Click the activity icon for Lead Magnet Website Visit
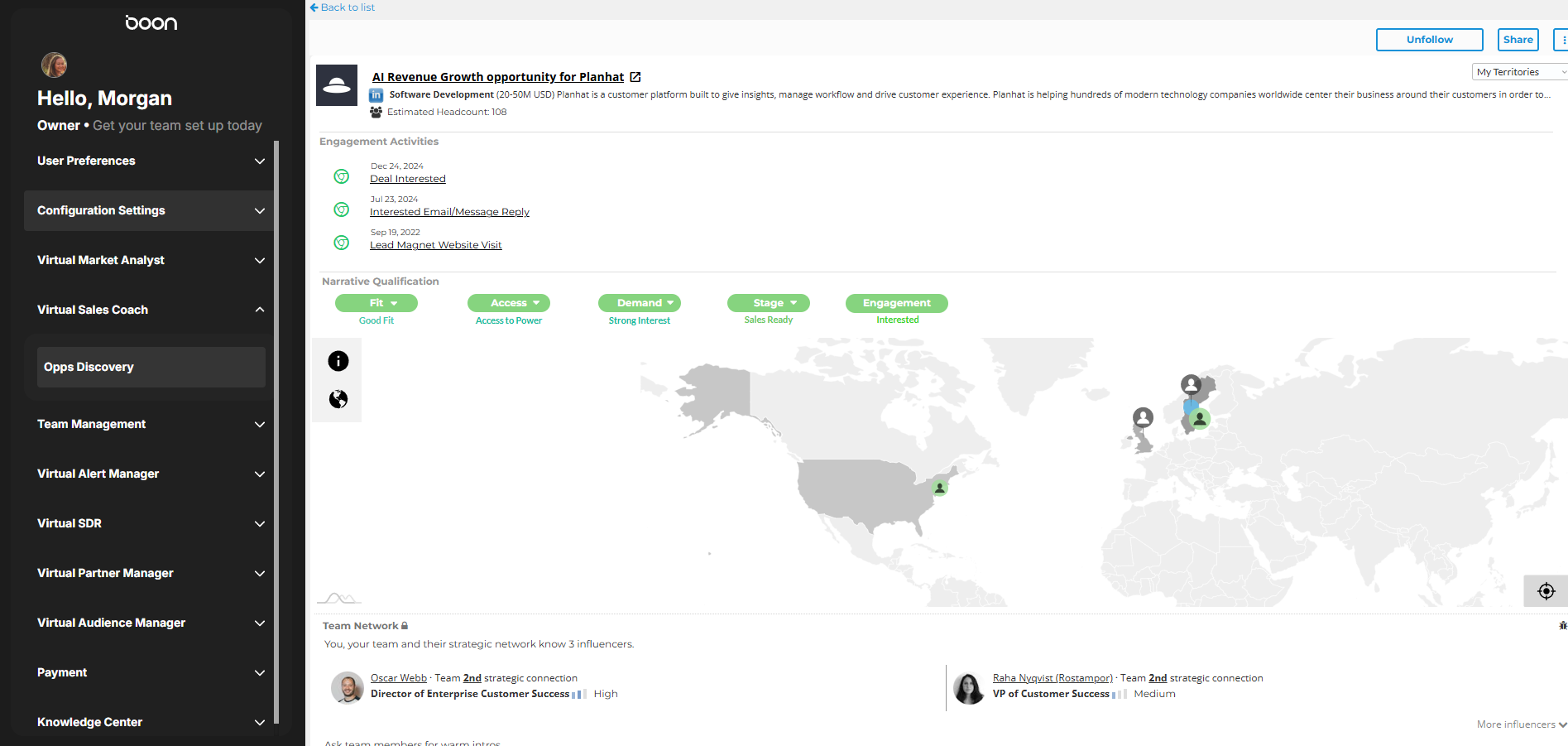The image size is (1568, 746). 341,243
